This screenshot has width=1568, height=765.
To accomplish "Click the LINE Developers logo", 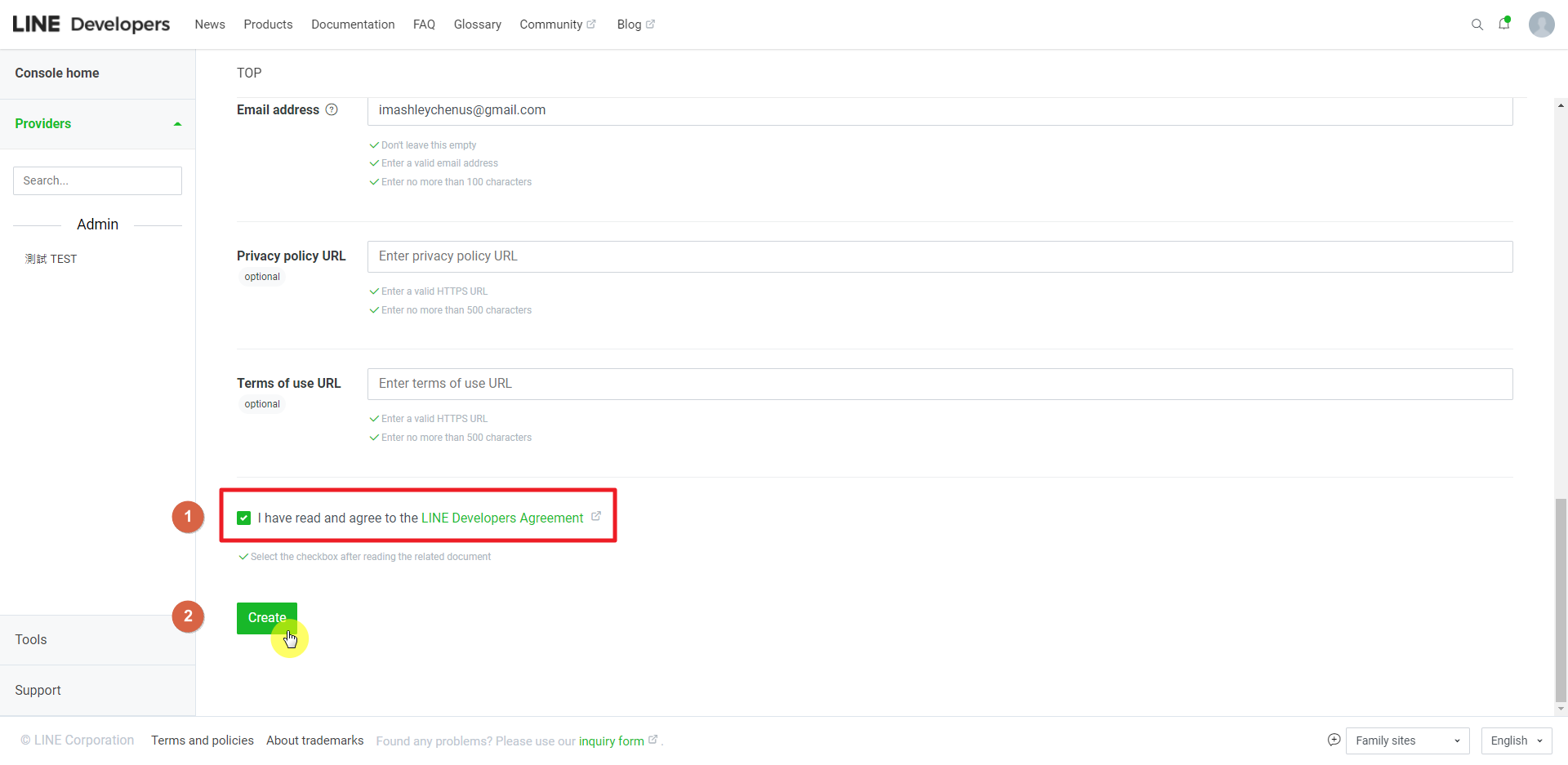I will (x=91, y=24).
